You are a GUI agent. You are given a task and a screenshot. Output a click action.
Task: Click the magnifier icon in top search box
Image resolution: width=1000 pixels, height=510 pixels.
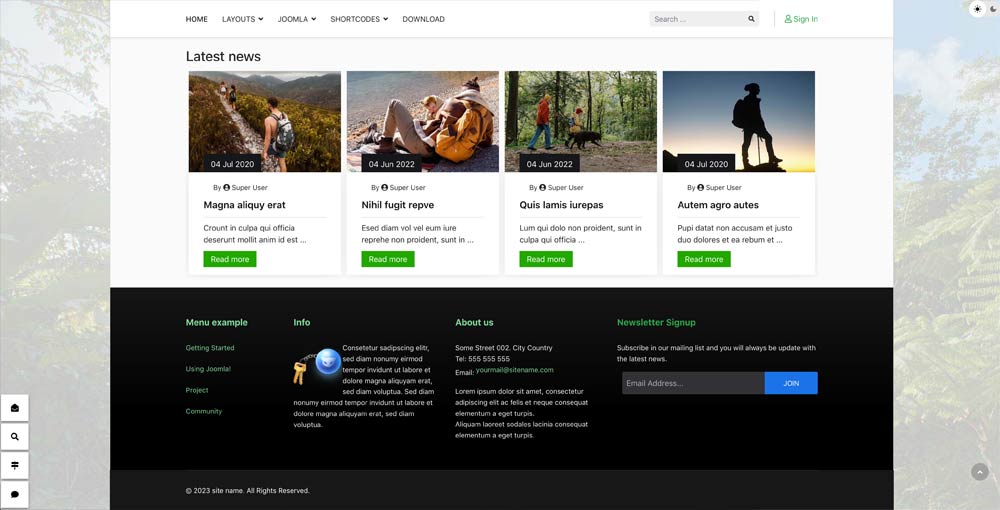click(x=751, y=19)
